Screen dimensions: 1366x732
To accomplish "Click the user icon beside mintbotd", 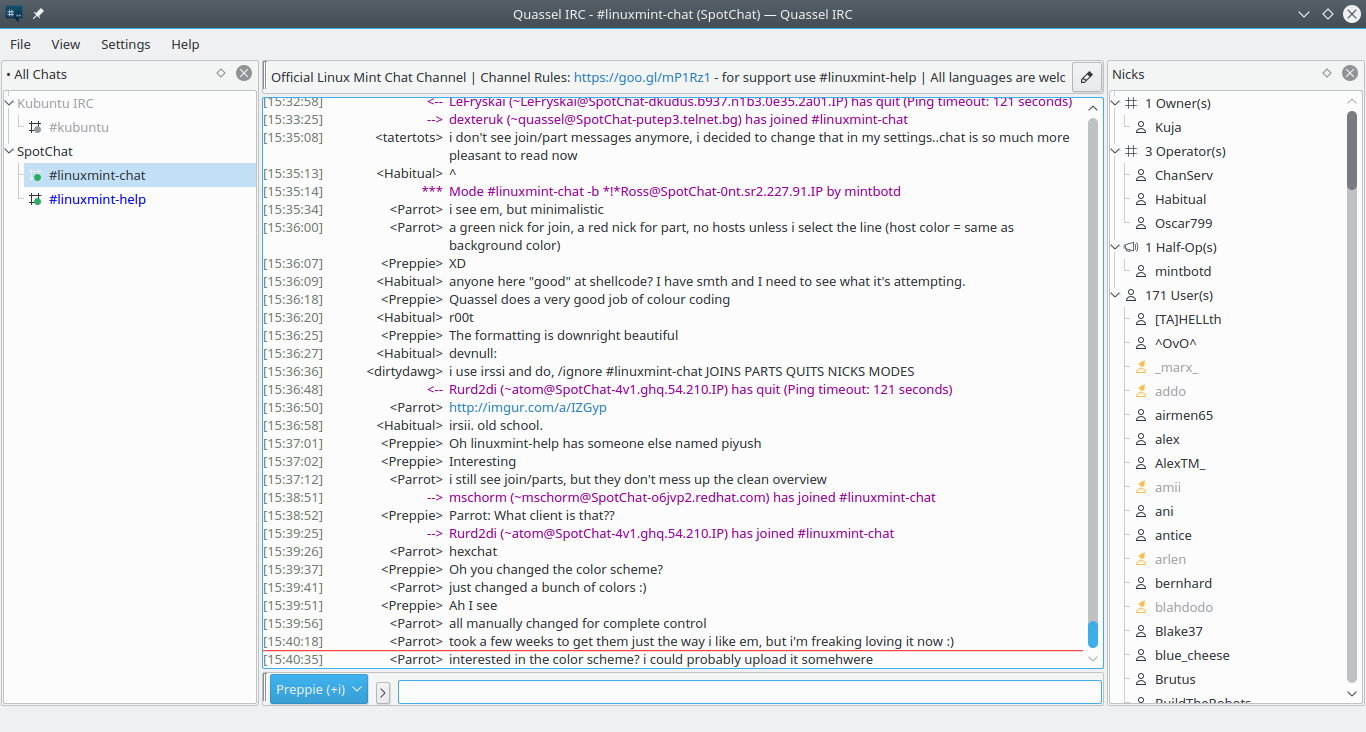I will (x=1141, y=271).
